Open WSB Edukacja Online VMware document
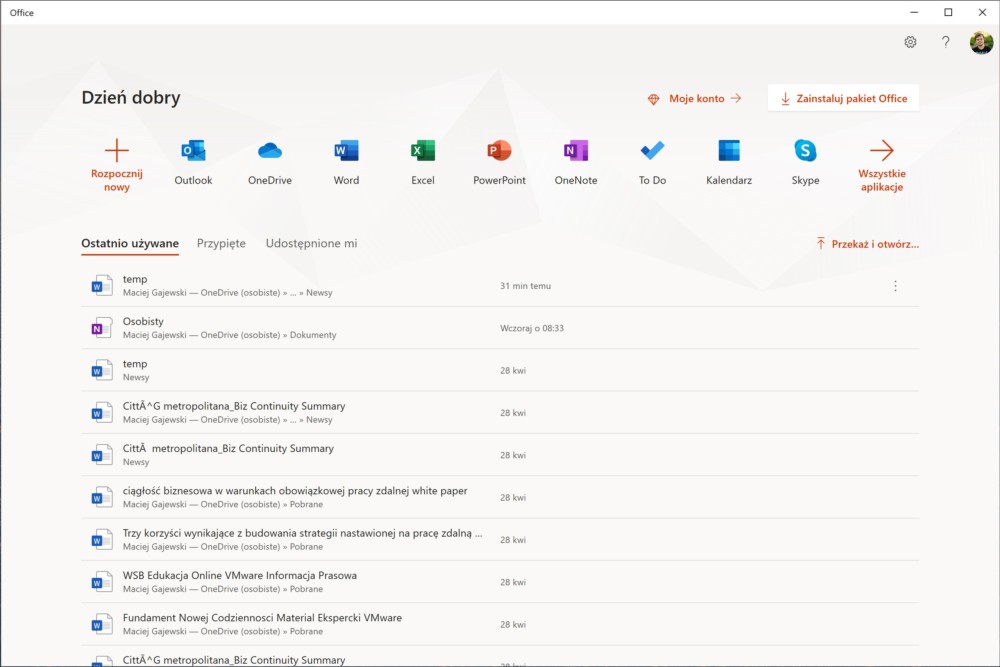 coord(500,582)
